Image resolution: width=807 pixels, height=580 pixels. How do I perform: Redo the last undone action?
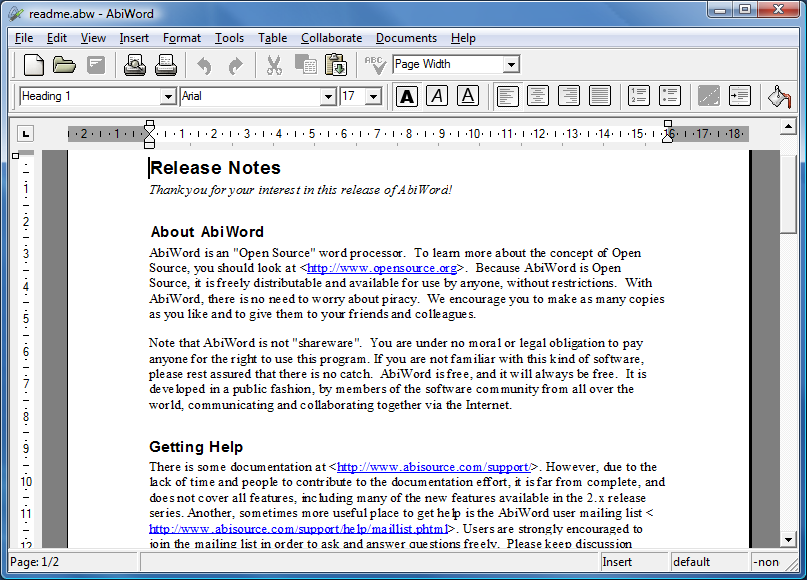coord(235,65)
